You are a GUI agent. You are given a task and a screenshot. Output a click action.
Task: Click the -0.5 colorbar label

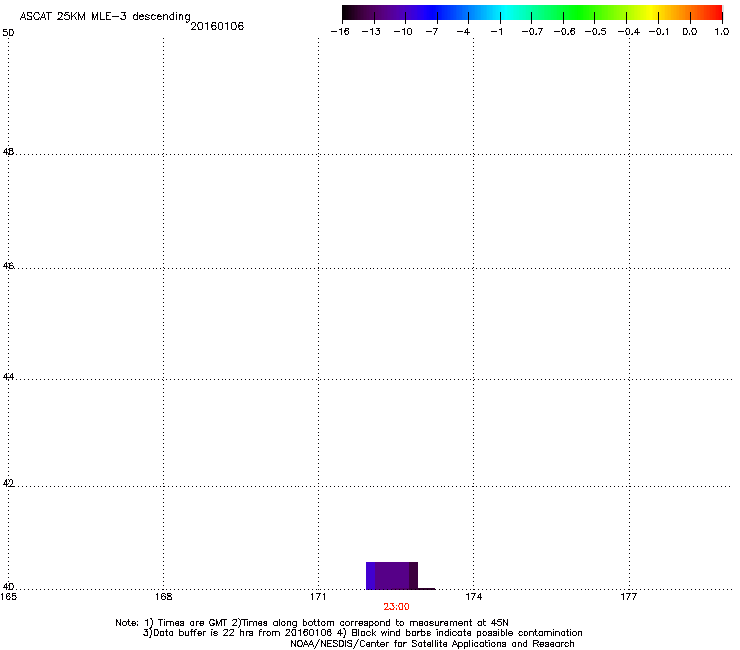(596, 32)
